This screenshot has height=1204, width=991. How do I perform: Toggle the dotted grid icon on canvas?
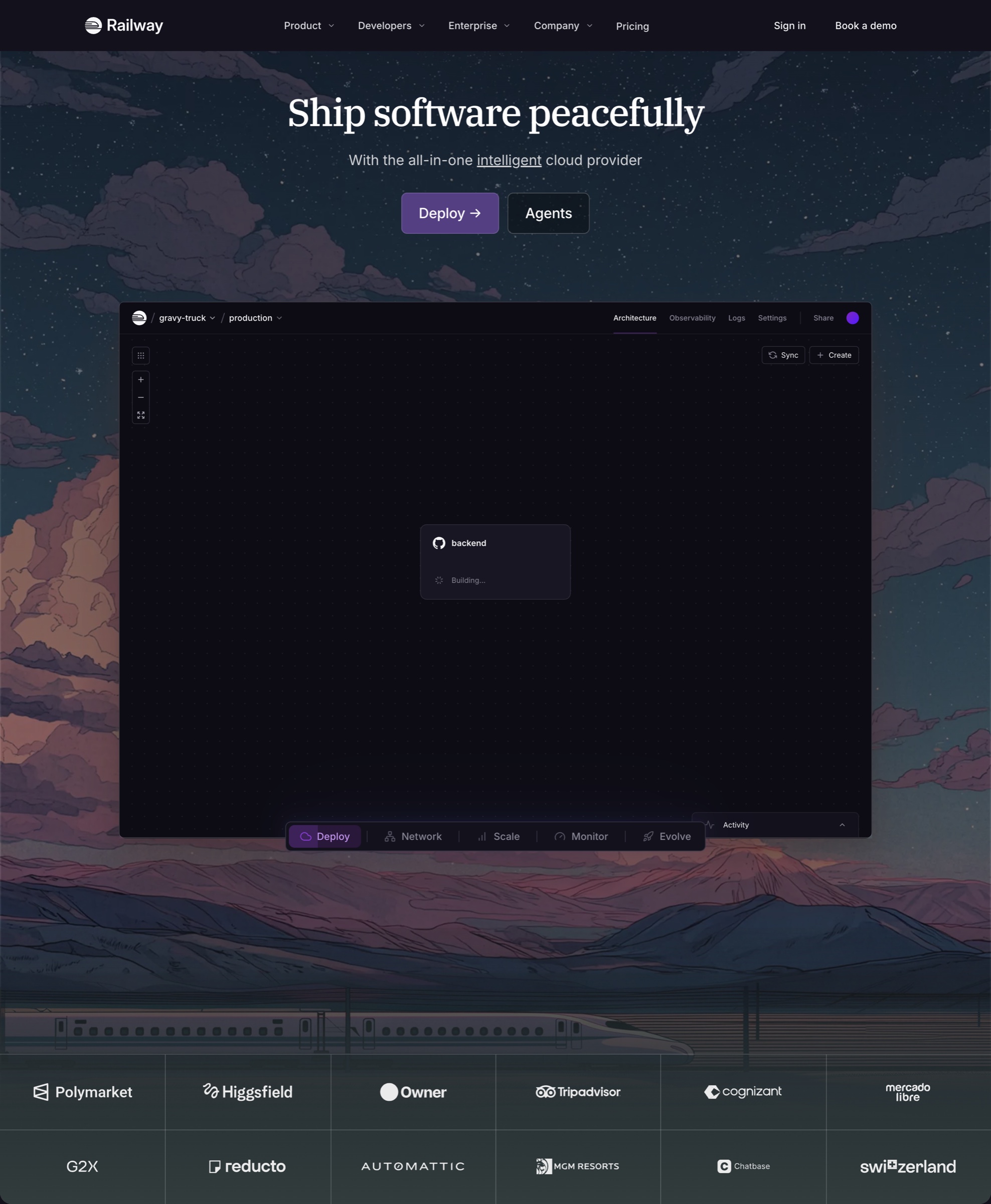[x=141, y=355]
